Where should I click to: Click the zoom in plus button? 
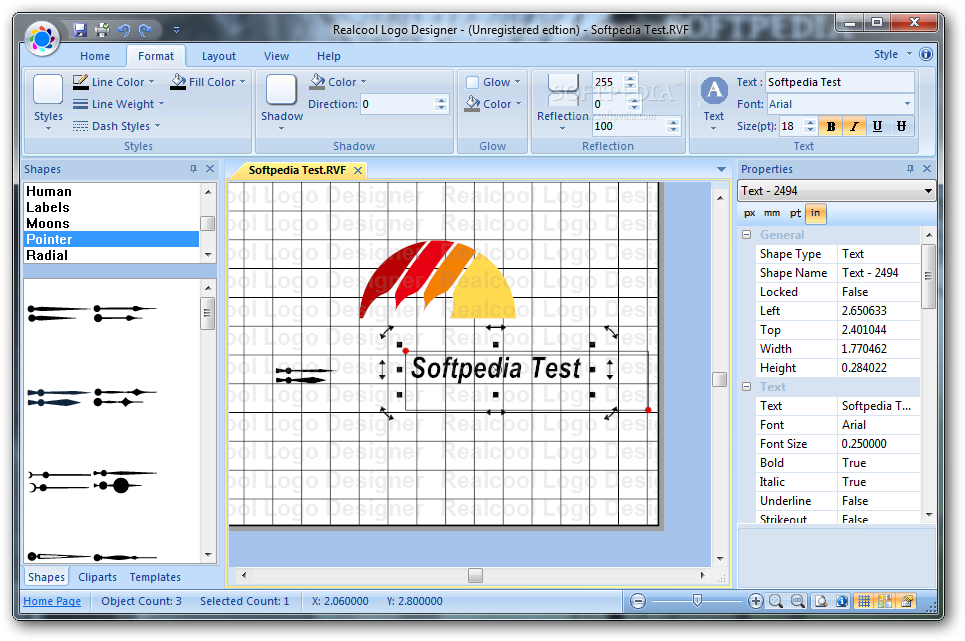click(755, 601)
